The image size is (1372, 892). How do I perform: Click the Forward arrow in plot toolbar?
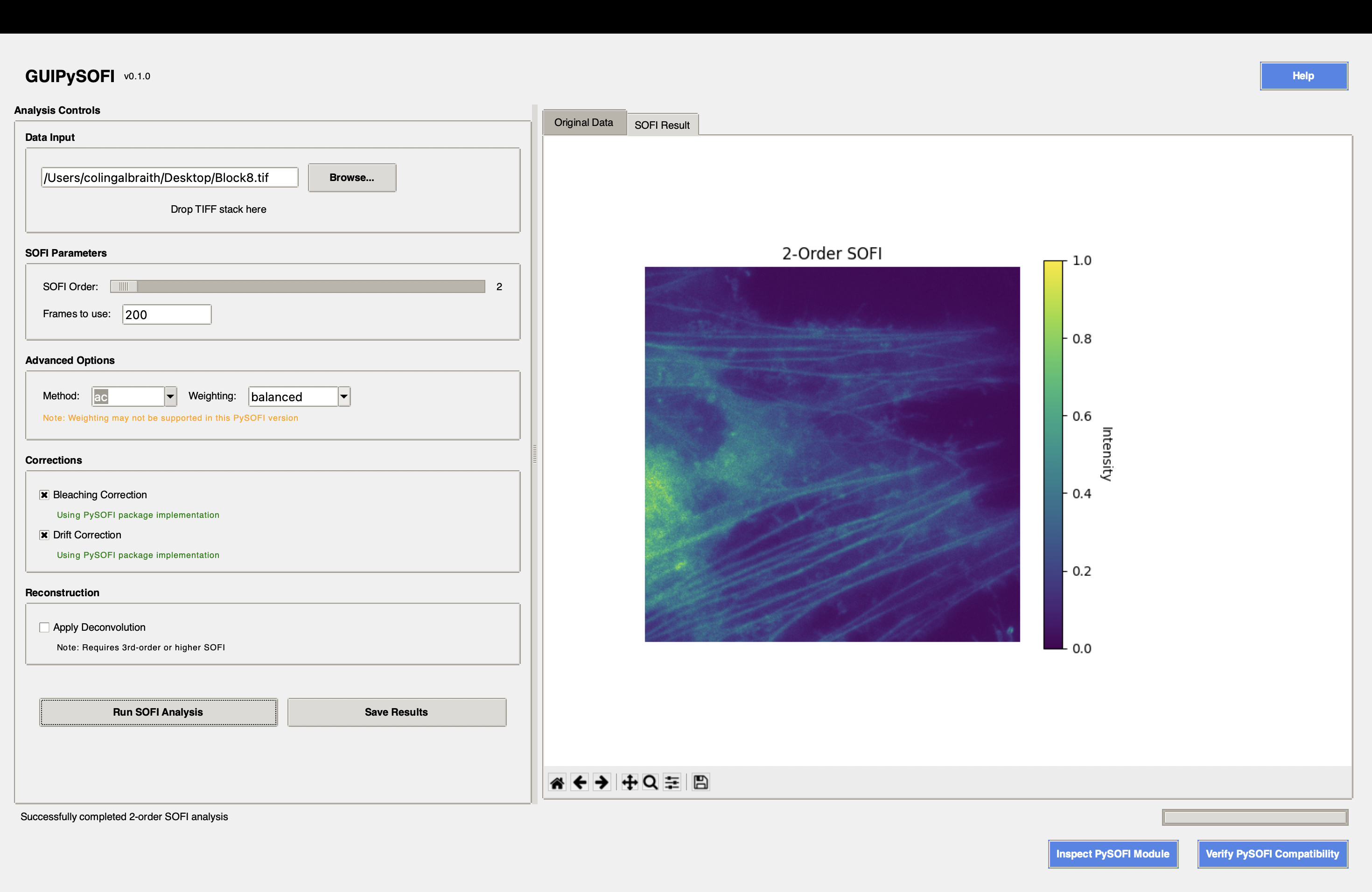click(601, 782)
